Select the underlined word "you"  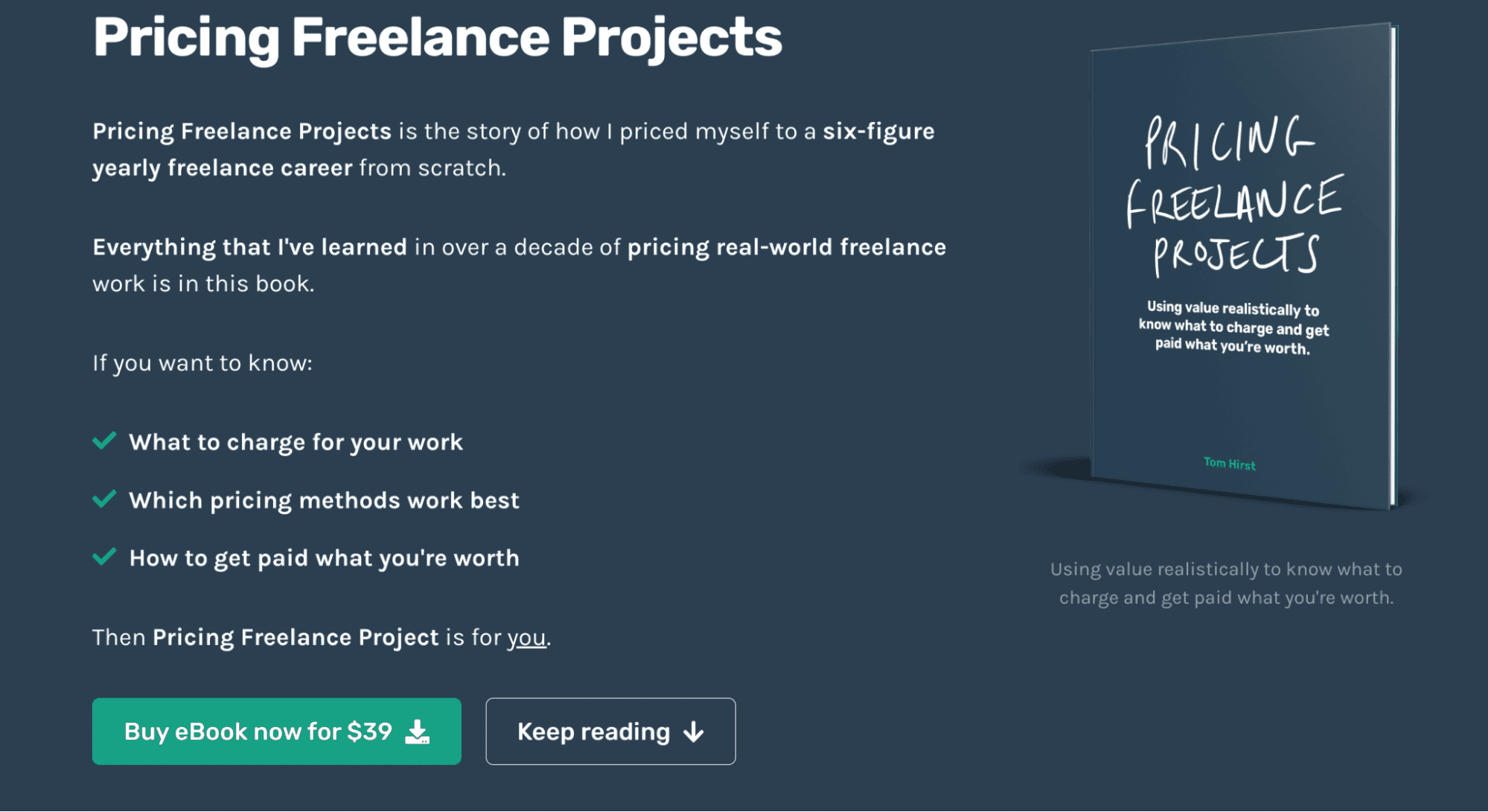coord(526,638)
